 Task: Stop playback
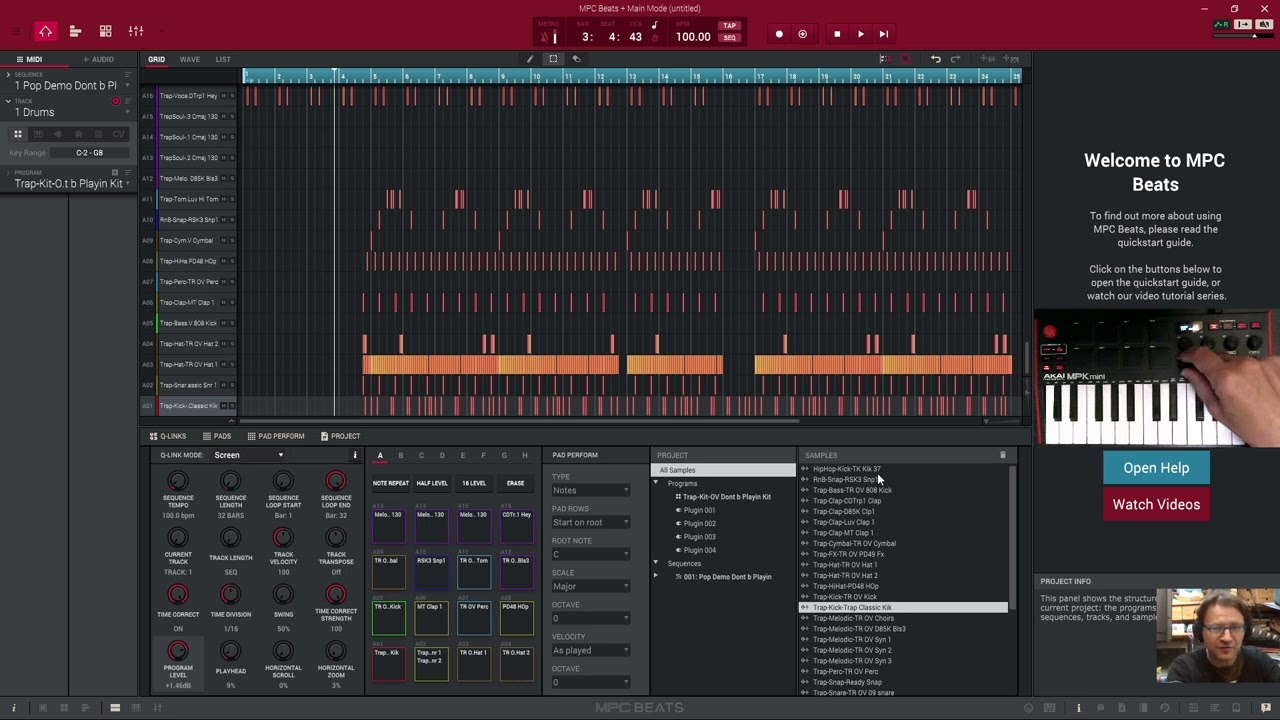(837, 35)
